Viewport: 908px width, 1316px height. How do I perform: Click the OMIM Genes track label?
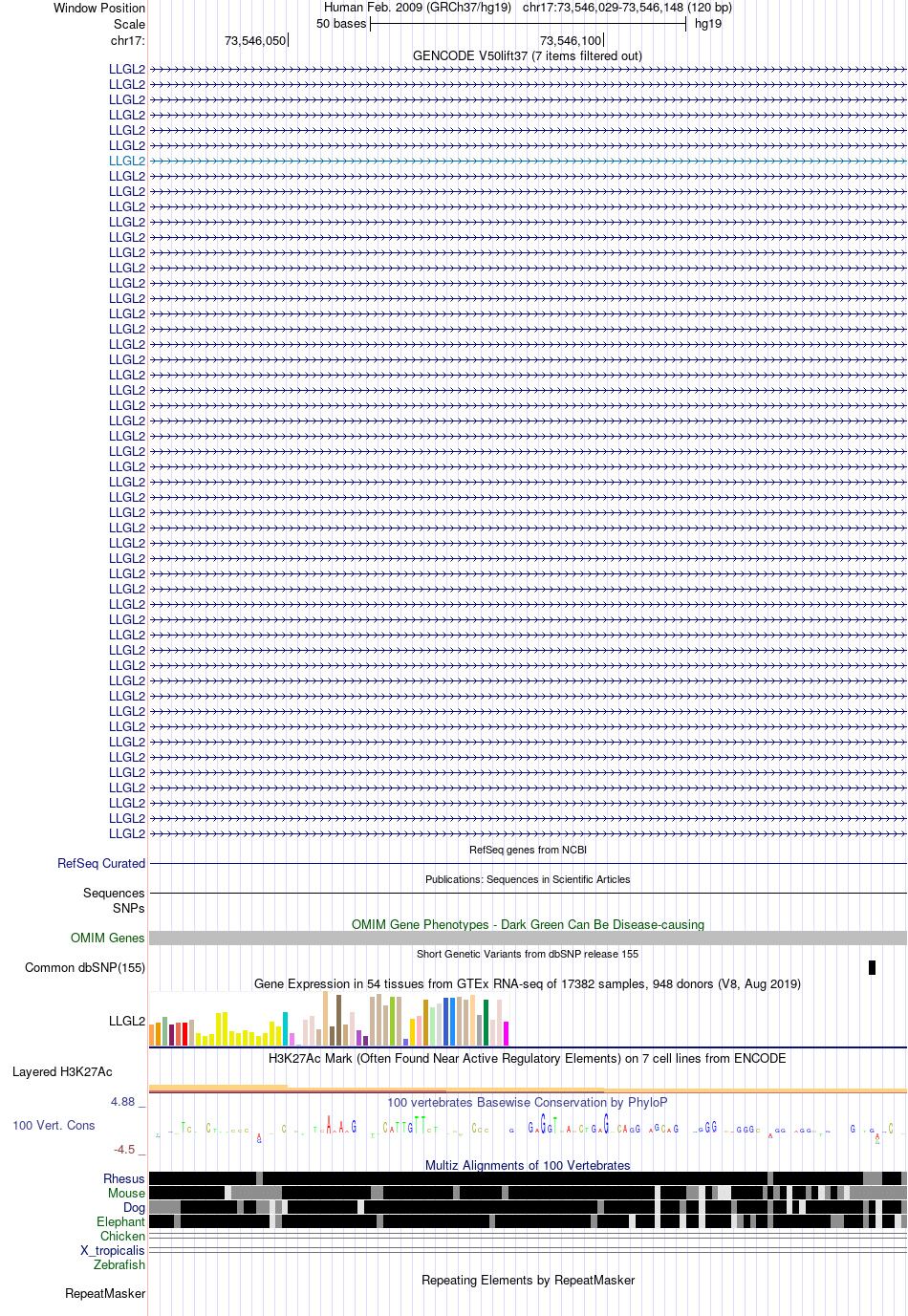pyautogui.click(x=108, y=938)
